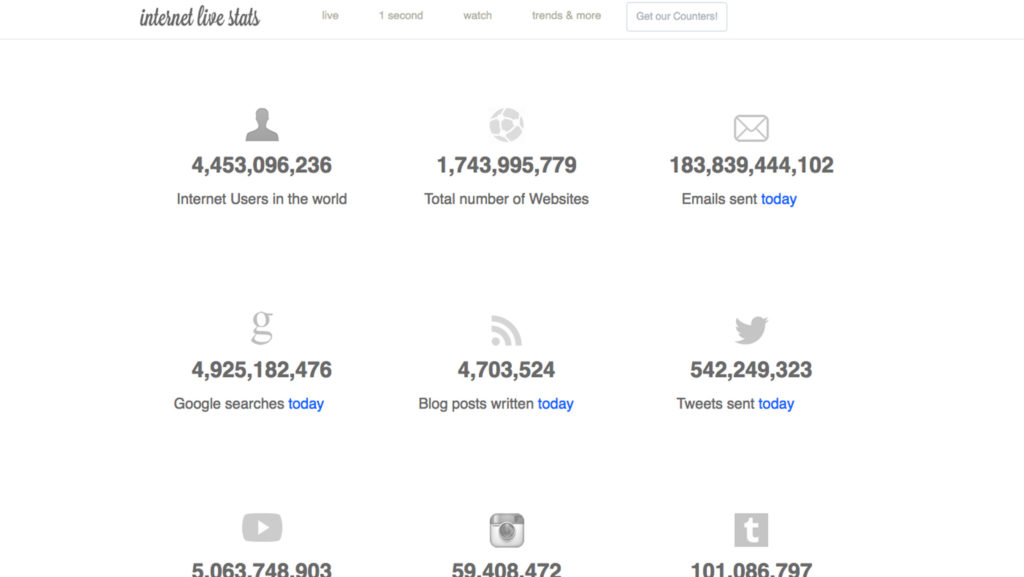Click the Blog posts written label
Viewport: 1024px width, 577px height.
pos(476,404)
